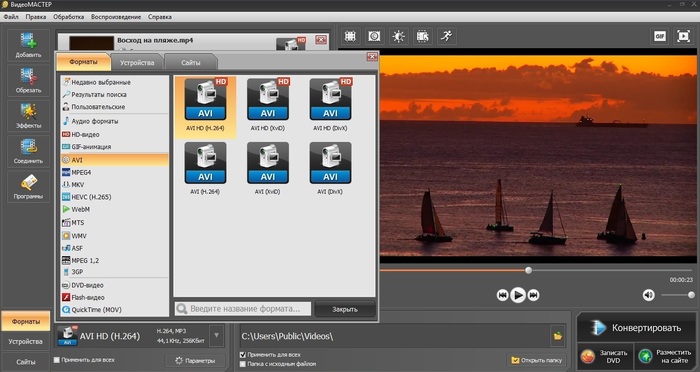The width and height of the screenshot is (700, 372).
Task: Click the film-strip edit icon above the preview
Action: pos(422,36)
